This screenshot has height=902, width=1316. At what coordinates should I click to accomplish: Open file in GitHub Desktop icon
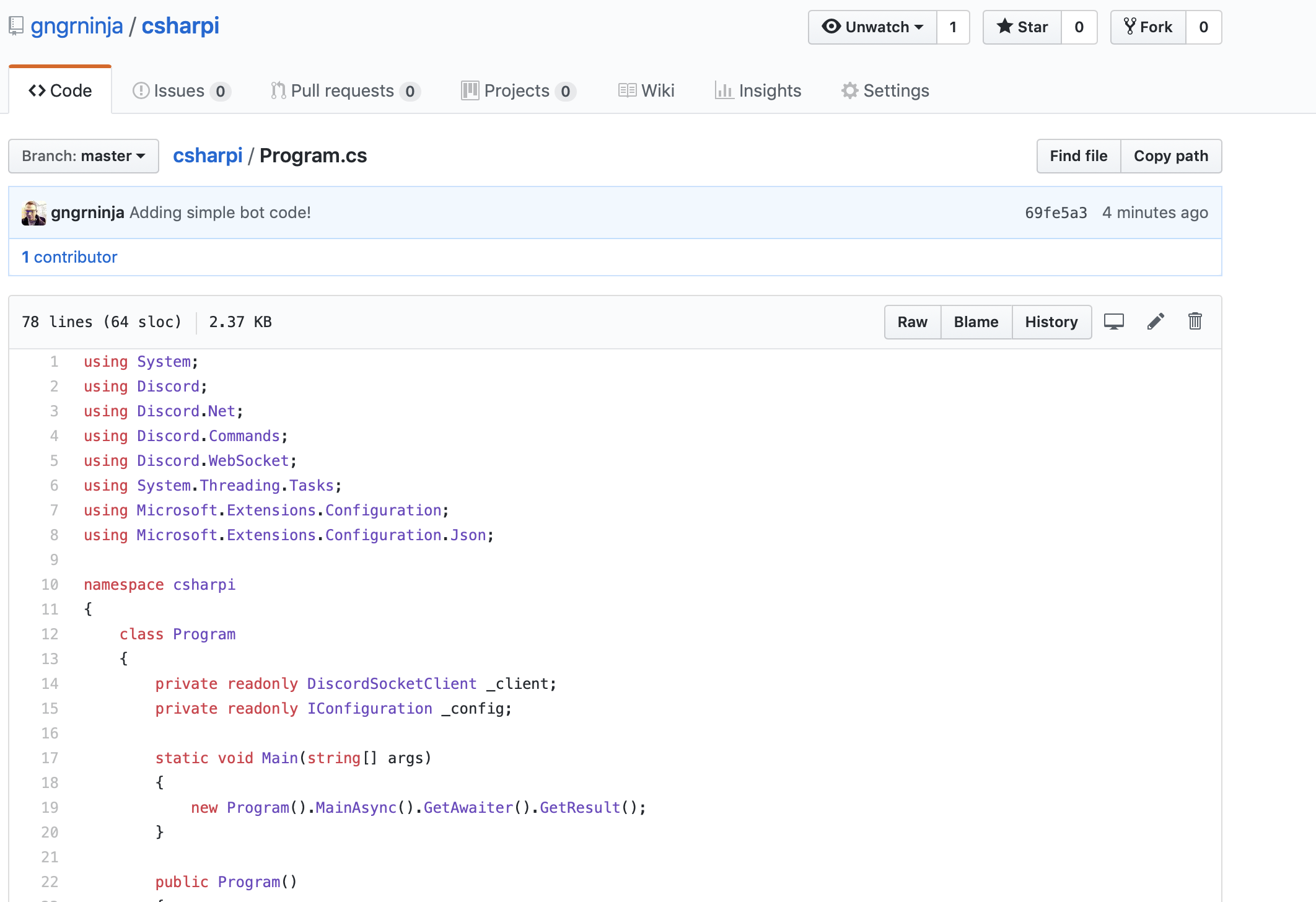1113,322
